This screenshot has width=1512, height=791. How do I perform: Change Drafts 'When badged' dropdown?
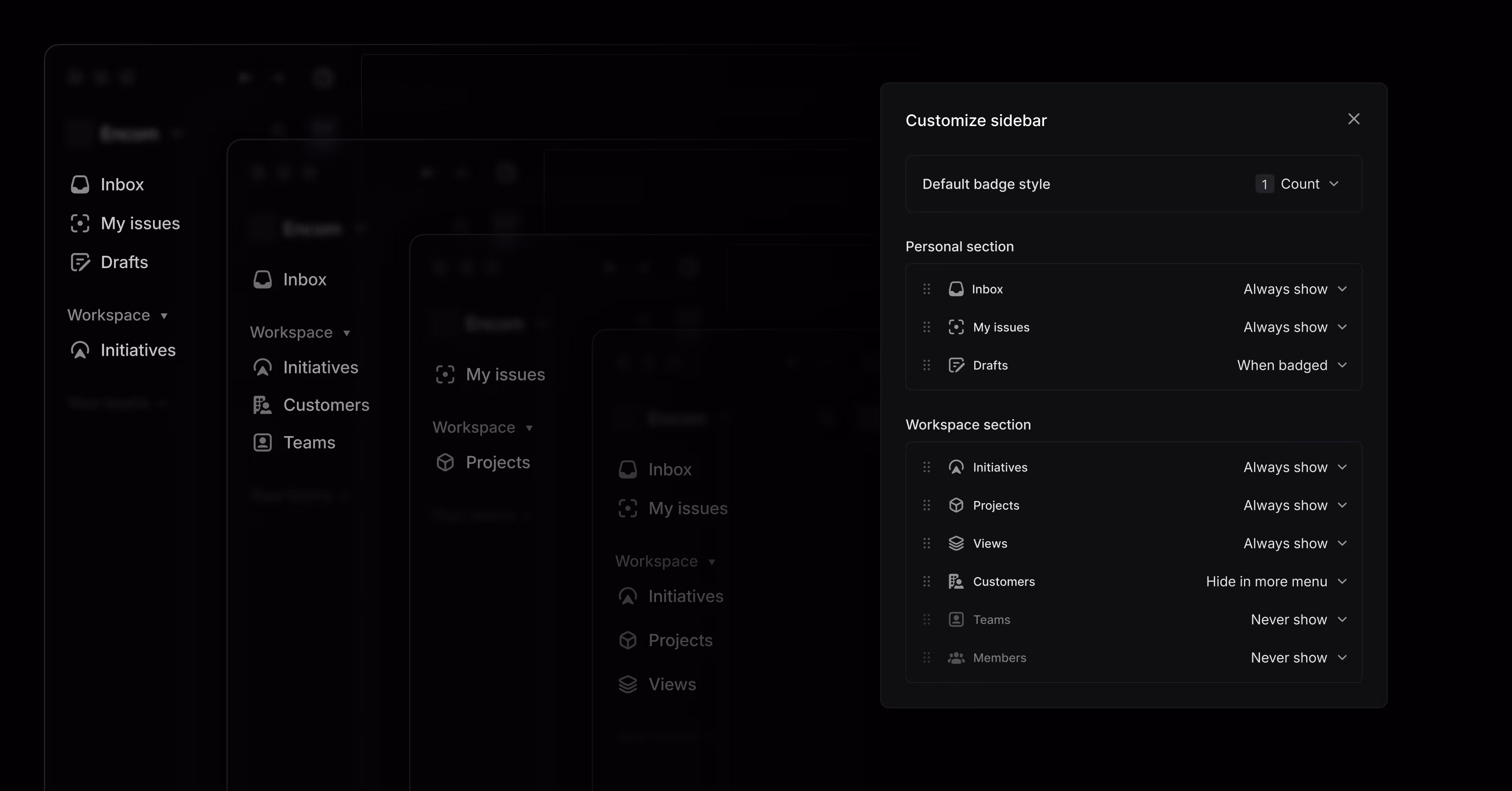pyautogui.click(x=1292, y=365)
